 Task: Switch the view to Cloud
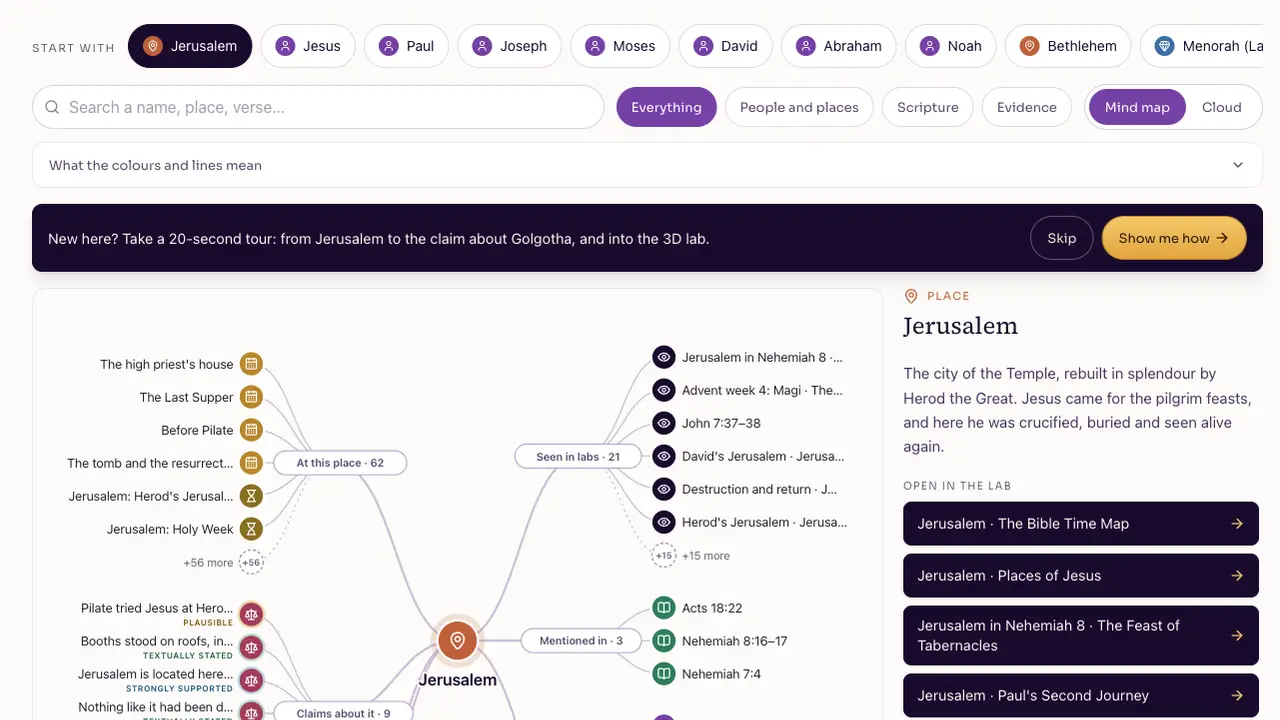click(1221, 107)
